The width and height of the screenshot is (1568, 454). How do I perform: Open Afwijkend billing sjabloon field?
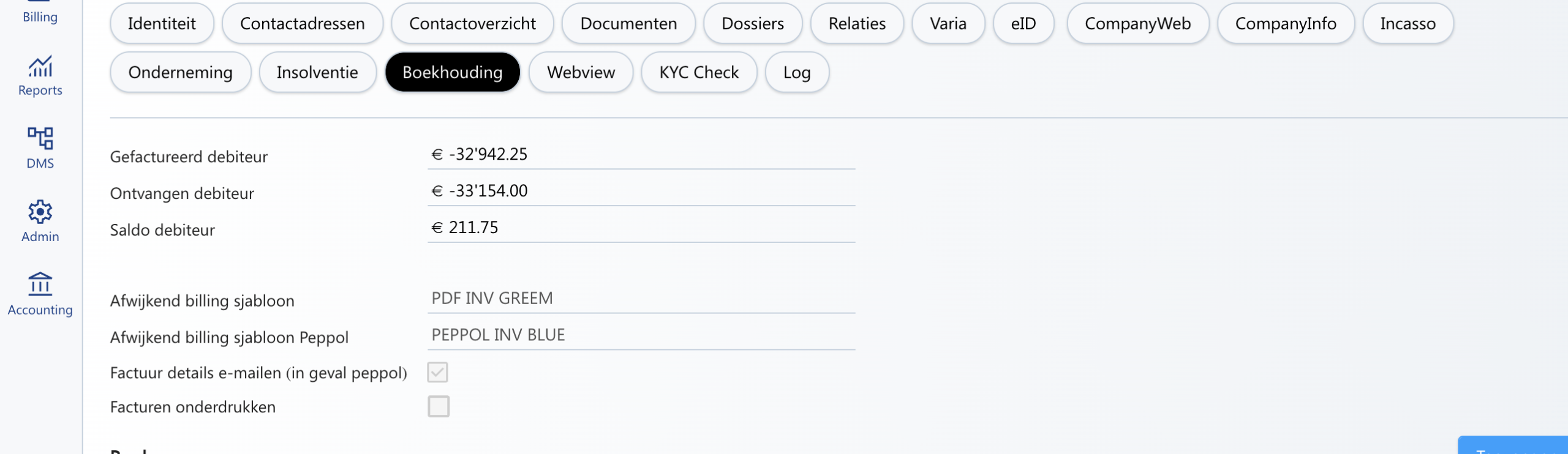641,299
